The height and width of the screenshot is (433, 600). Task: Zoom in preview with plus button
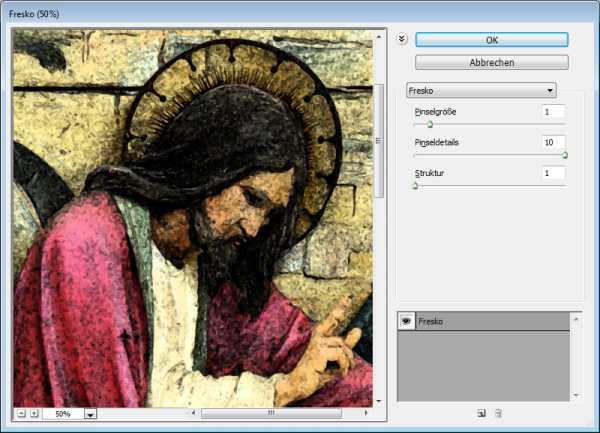pyautogui.click(x=34, y=413)
